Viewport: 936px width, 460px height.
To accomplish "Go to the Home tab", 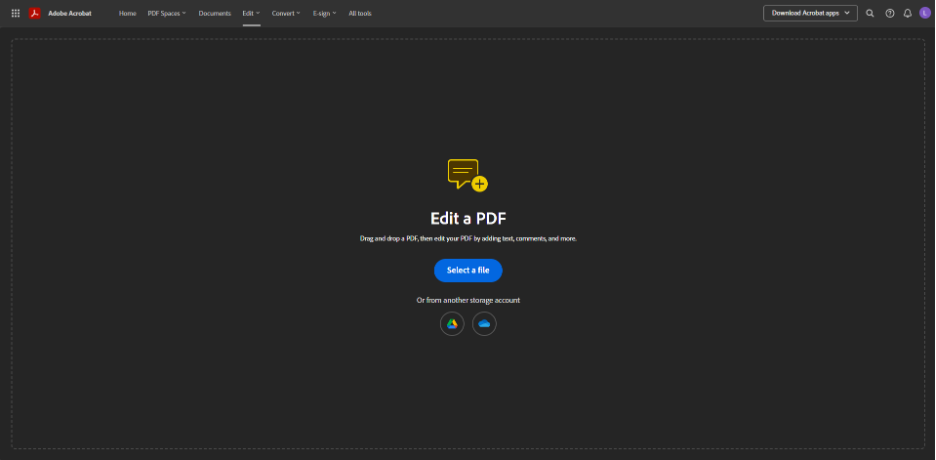I will click(x=127, y=13).
